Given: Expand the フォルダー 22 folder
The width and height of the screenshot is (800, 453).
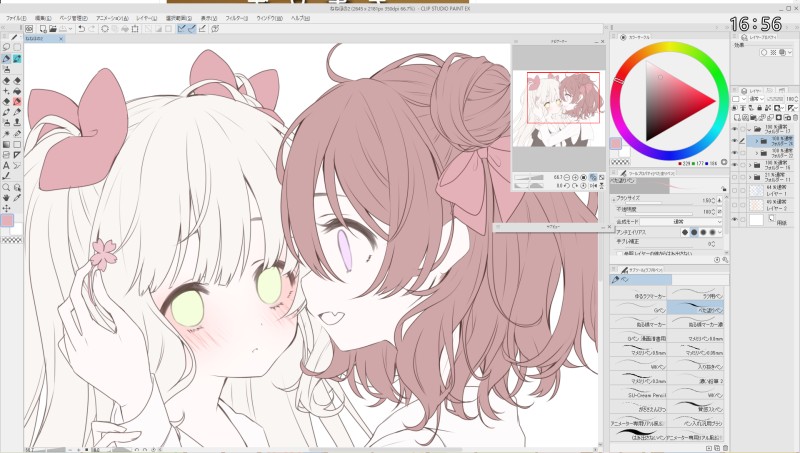Looking at the screenshot, I should 757,153.
